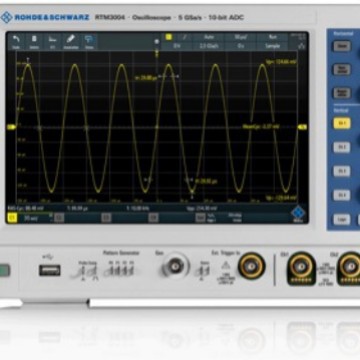Open the network status icon
Image resolution: width=360 pixels, height=360 pixels.
coord(302,46)
